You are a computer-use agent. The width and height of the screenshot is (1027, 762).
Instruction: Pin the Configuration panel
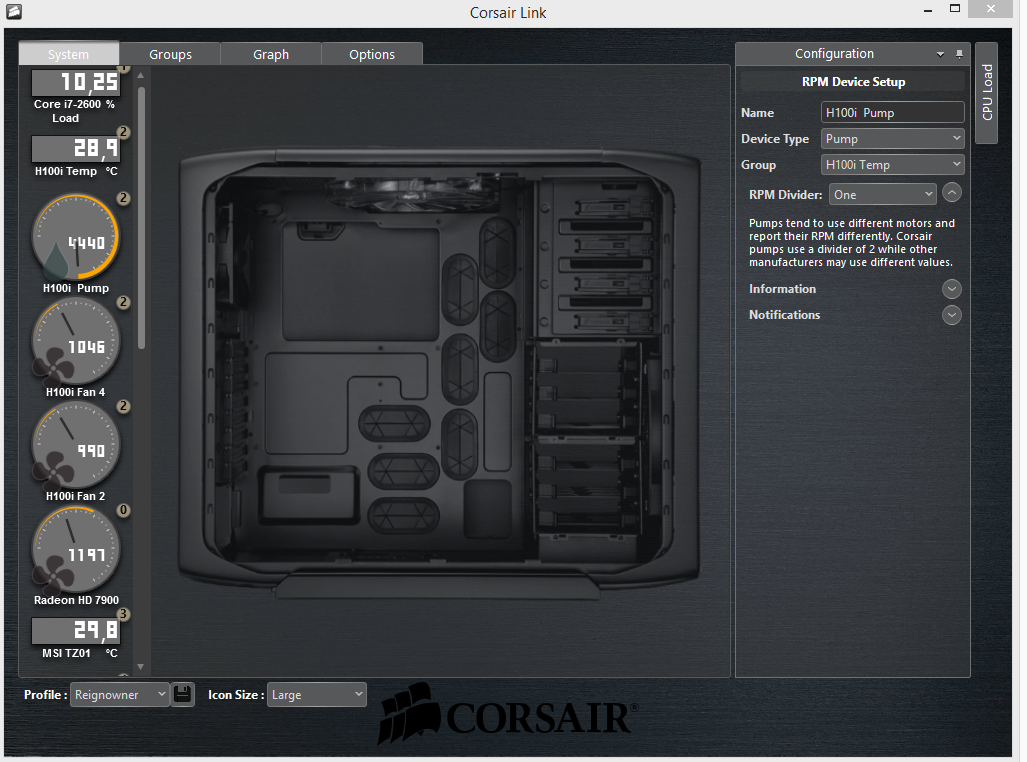point(959,54)
